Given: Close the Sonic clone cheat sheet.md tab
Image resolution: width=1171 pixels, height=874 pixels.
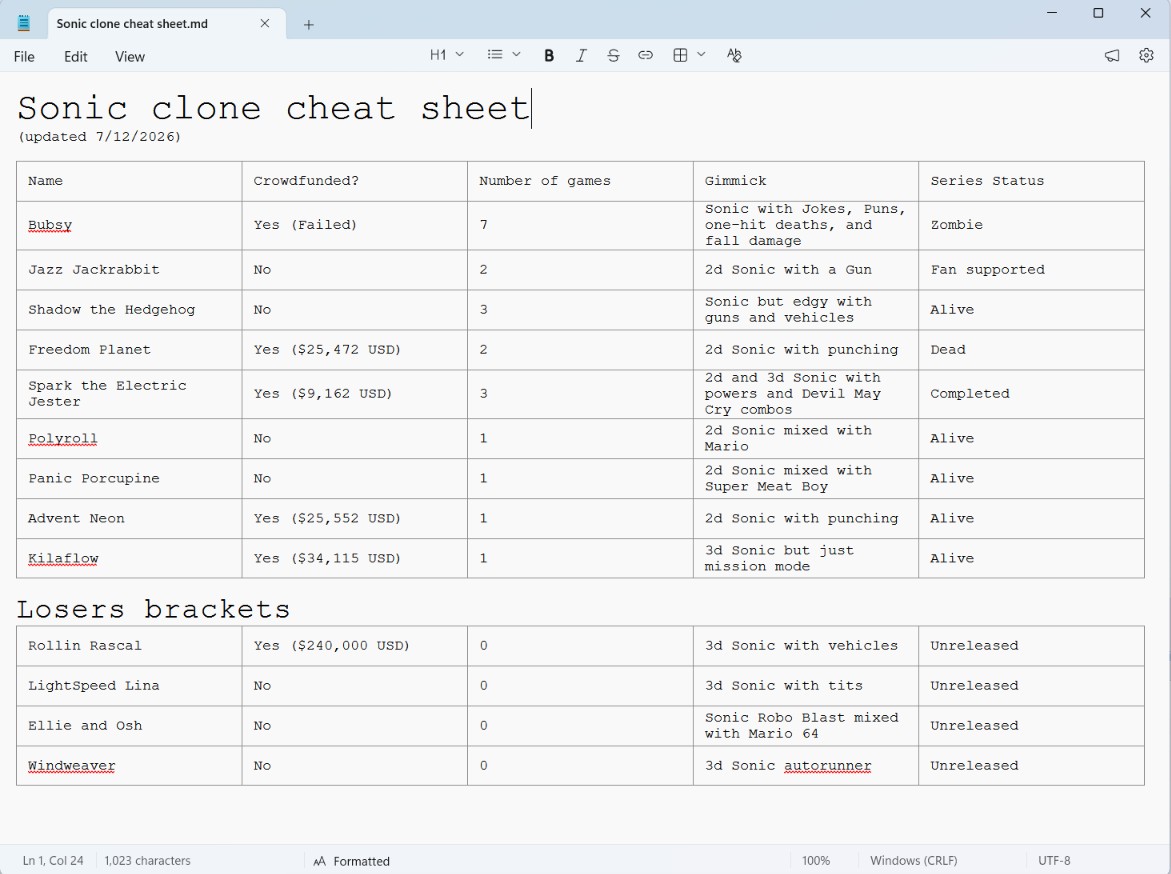Looking at the screenshot, I should click(264, 24).
